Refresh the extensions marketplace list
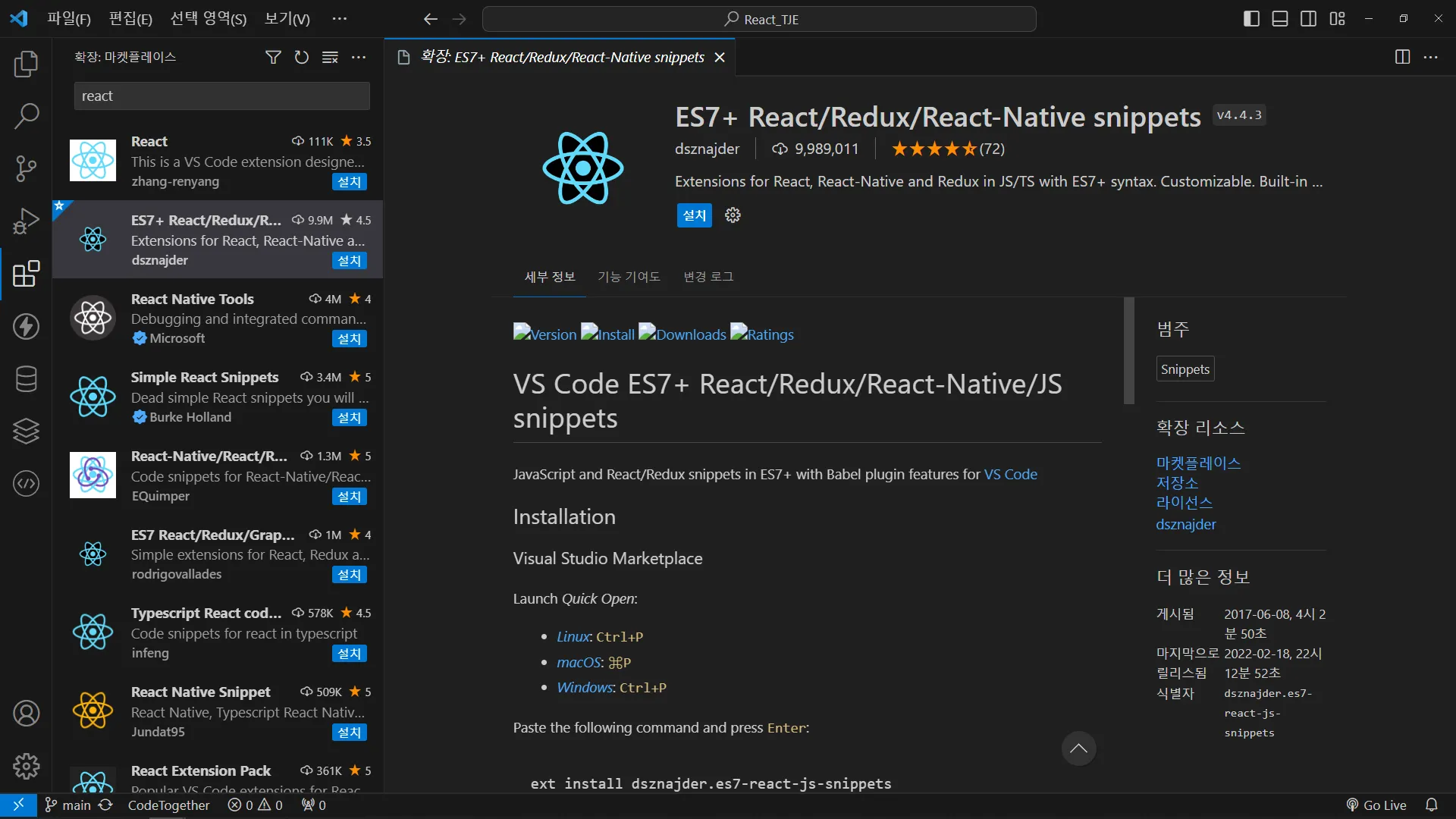 click(302, 57)
